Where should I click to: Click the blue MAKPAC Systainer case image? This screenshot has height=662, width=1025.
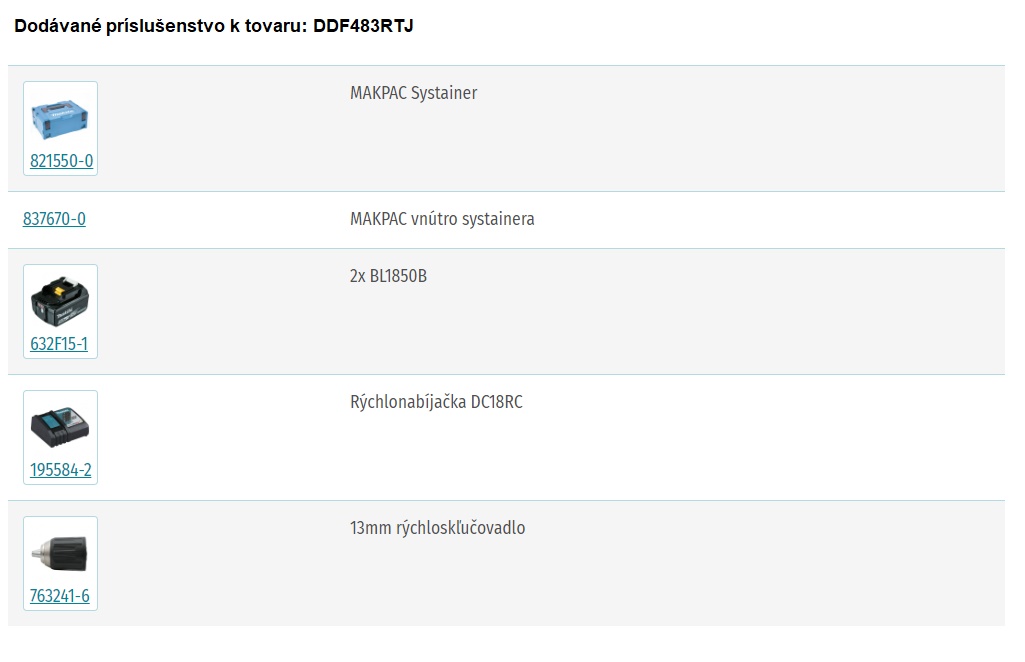[x=59, y=119]
